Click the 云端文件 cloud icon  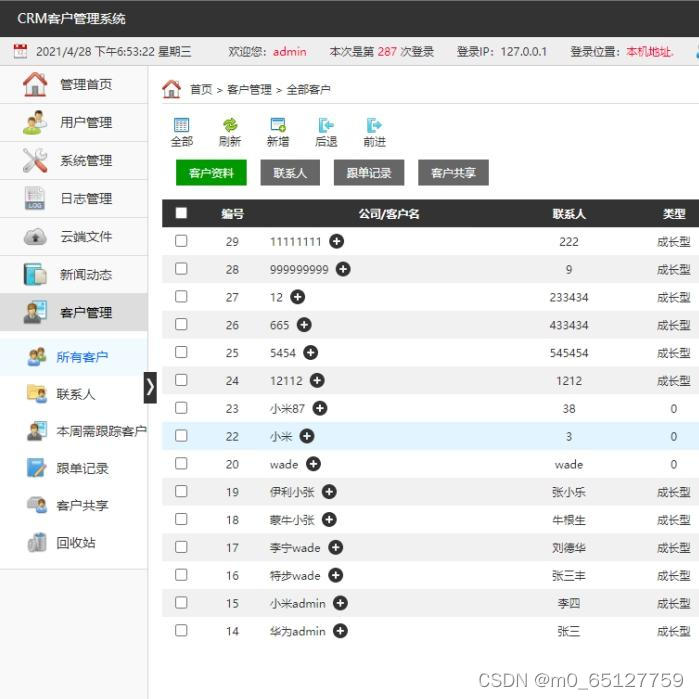[35, 236]
